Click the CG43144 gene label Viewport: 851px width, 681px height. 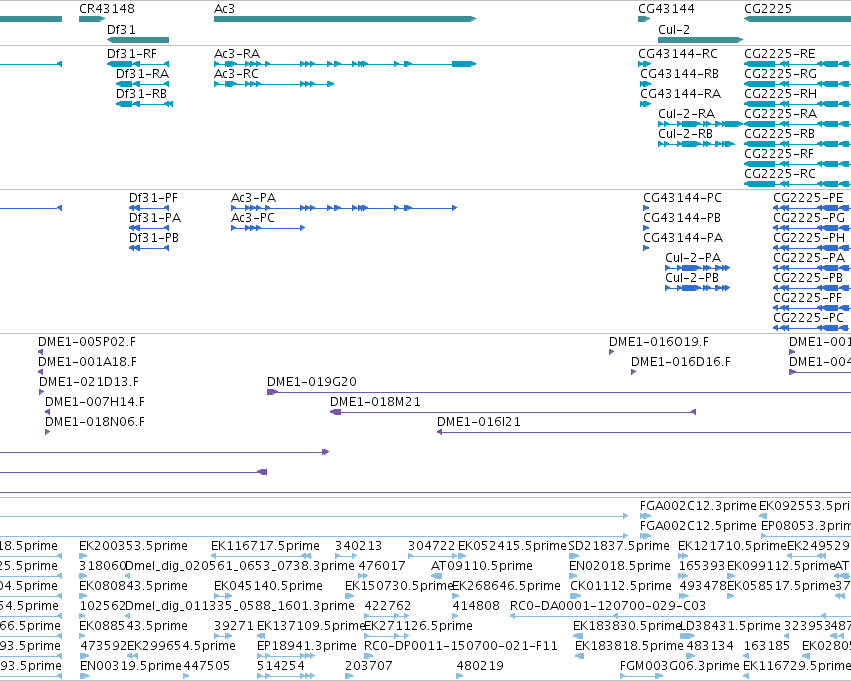[666, 9]
